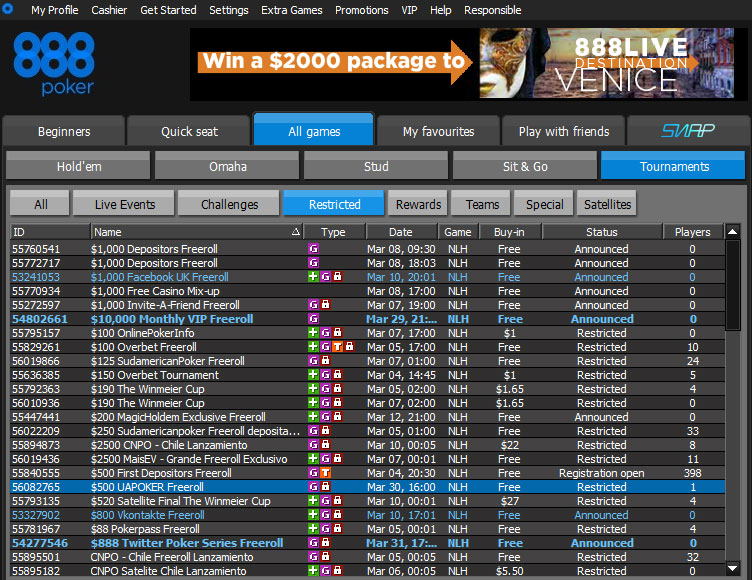The width and height of the screenshot is (752, 580).
Task: Sort tournaments by ID column header
Action: tap(50, 232)
